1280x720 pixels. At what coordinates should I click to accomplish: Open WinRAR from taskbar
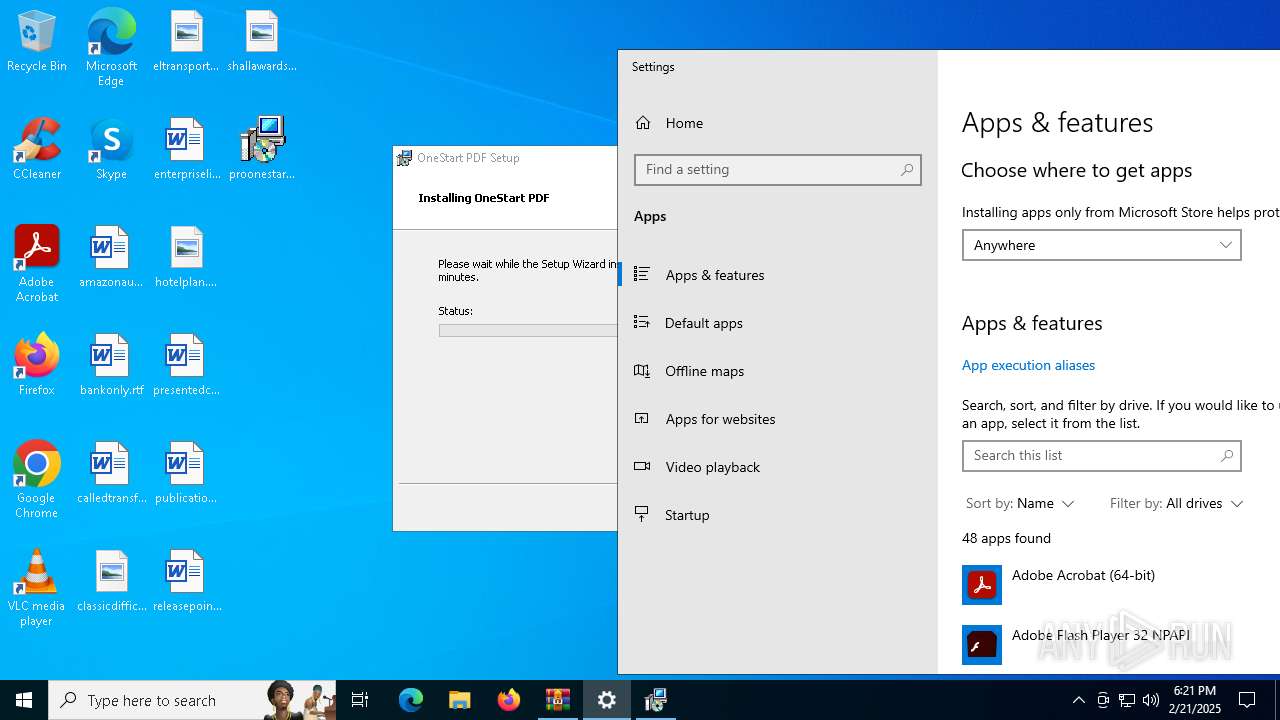(558, 700)
